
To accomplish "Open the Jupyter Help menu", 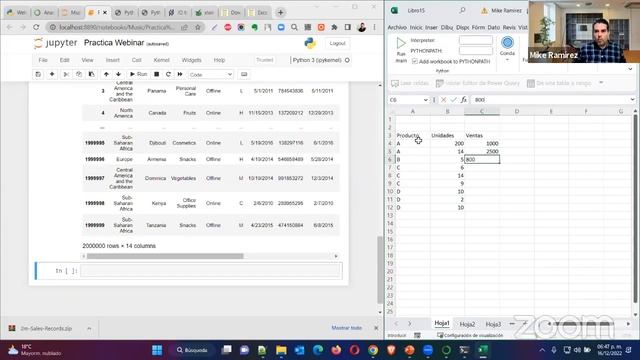I will (219, 60).
